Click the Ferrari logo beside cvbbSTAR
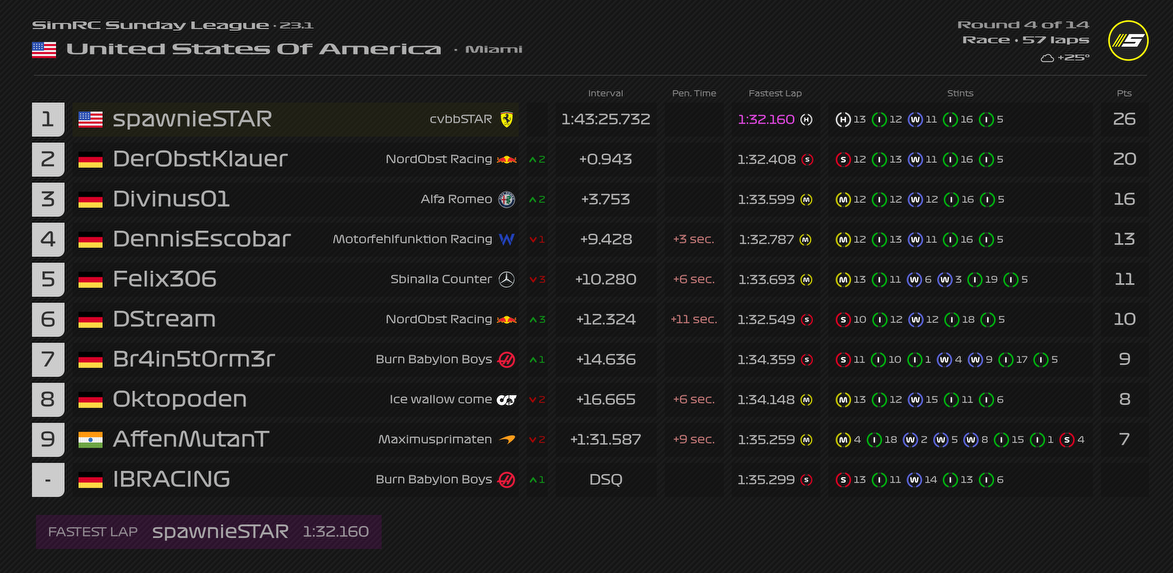 pos(507,119)
